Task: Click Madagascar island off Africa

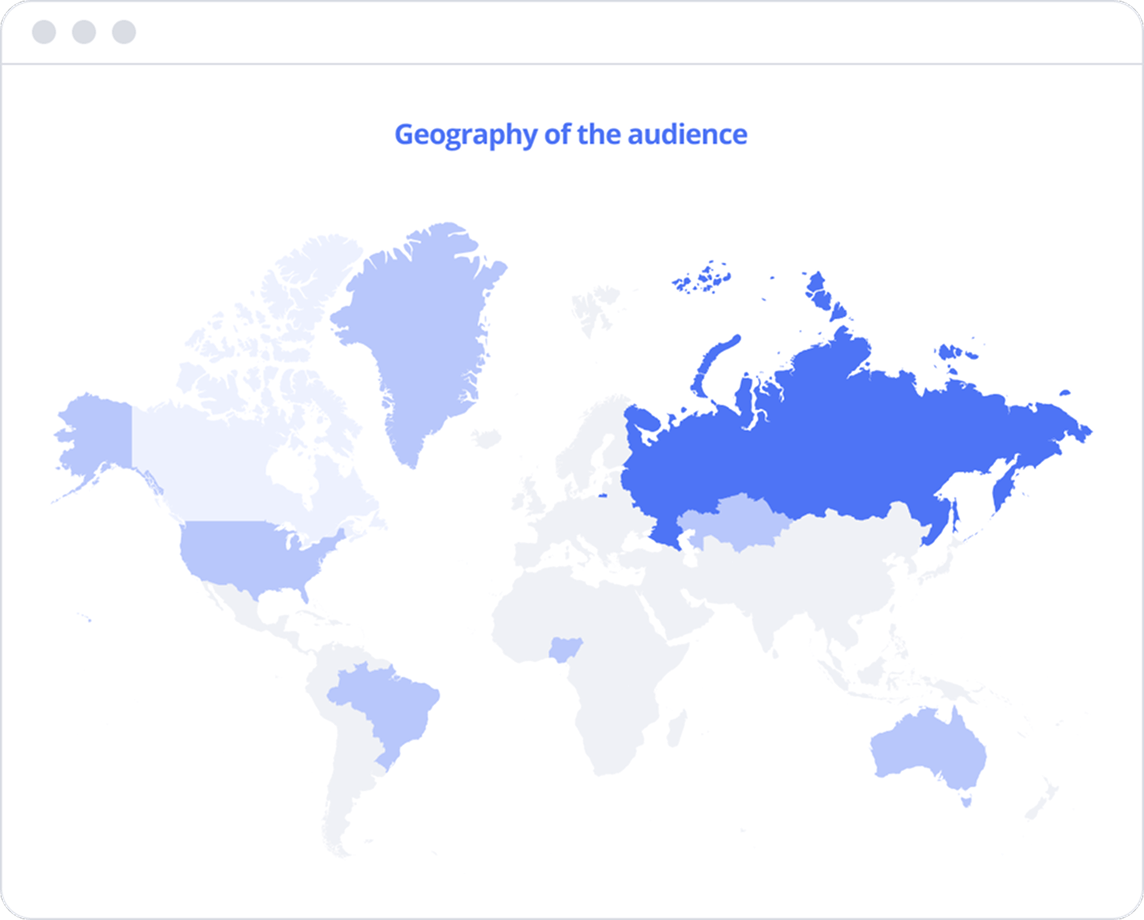Action: coord(675,727)
